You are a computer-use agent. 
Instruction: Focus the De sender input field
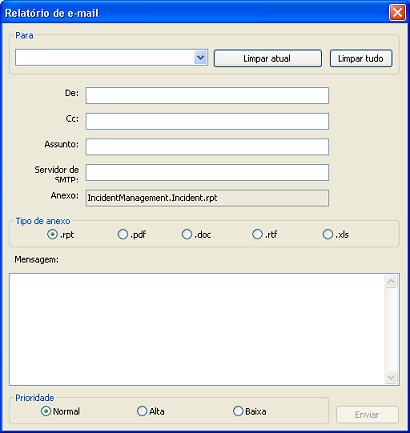coord(207,96)
